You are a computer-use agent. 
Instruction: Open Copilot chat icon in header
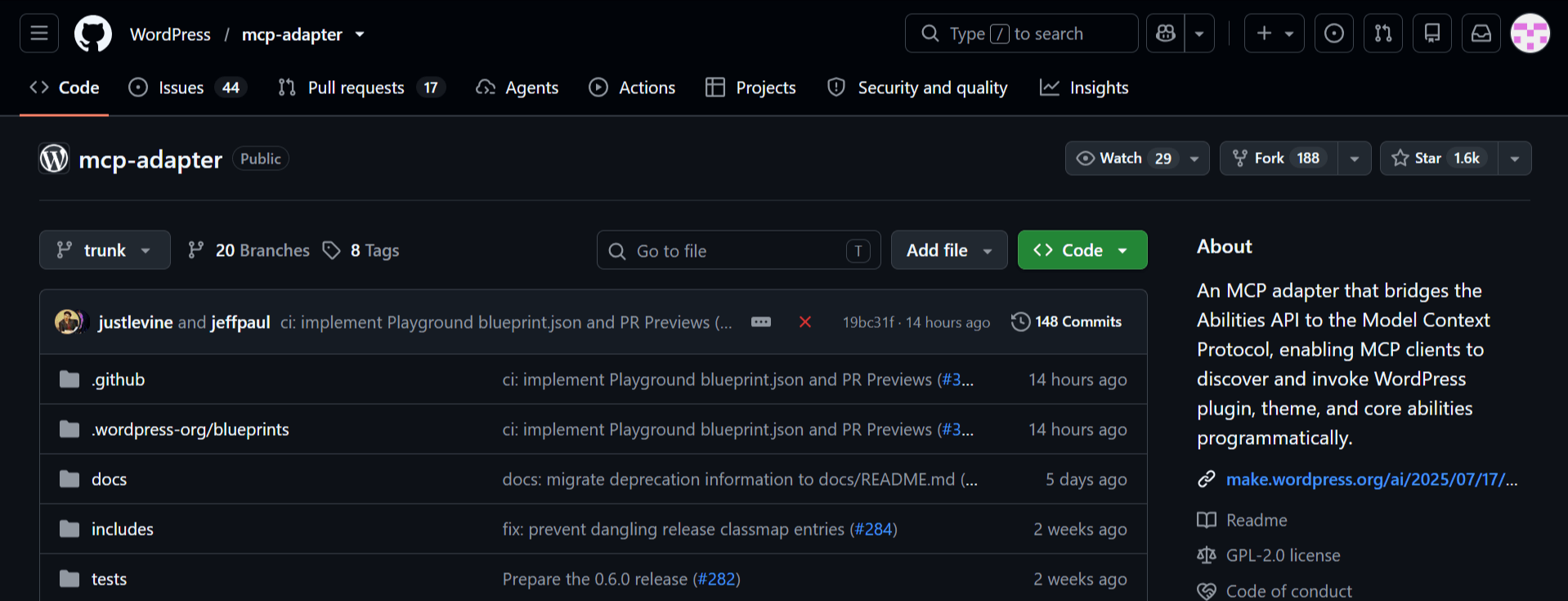1166,34
